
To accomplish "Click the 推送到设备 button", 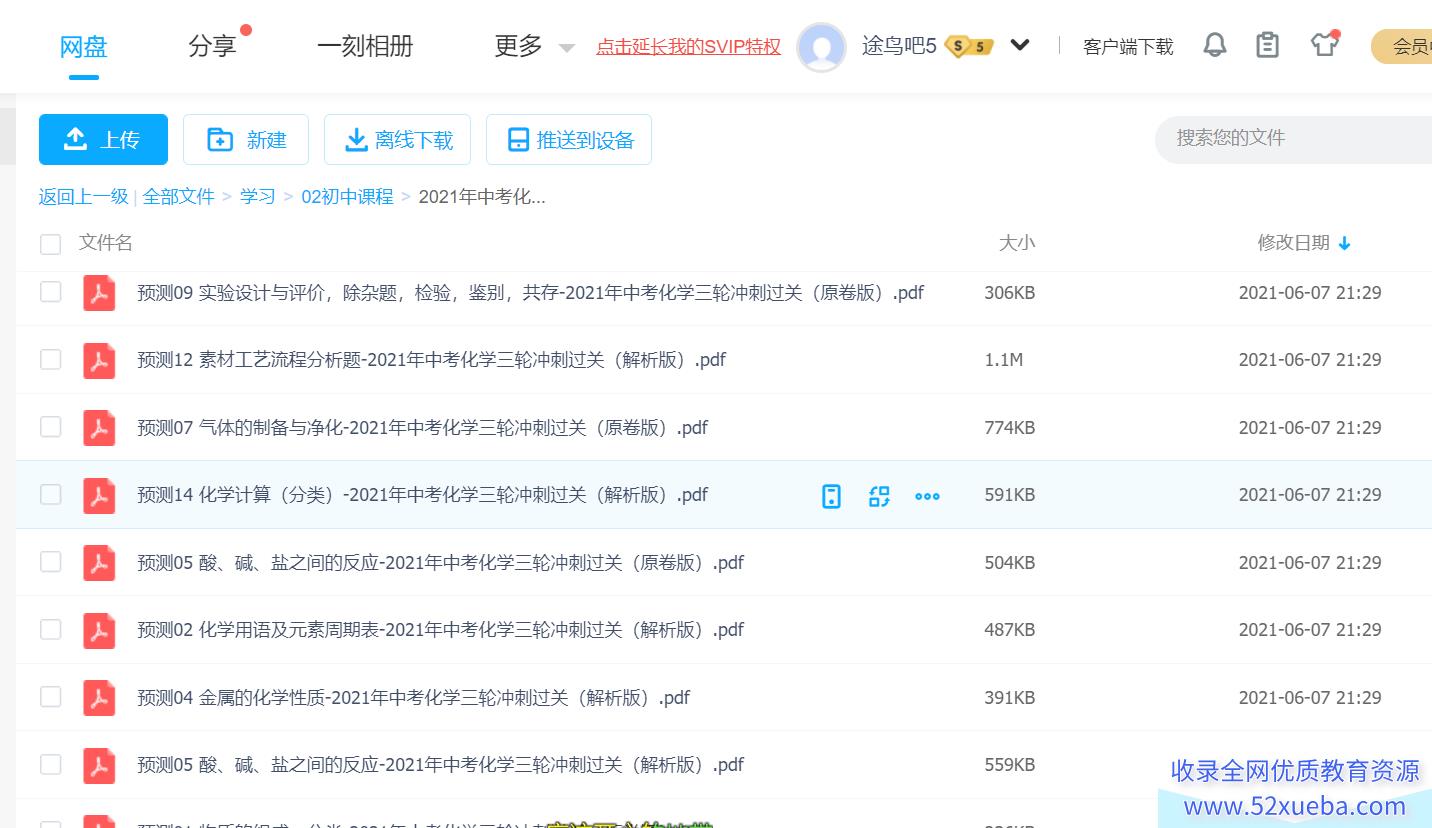I will [x=569, y=139].
